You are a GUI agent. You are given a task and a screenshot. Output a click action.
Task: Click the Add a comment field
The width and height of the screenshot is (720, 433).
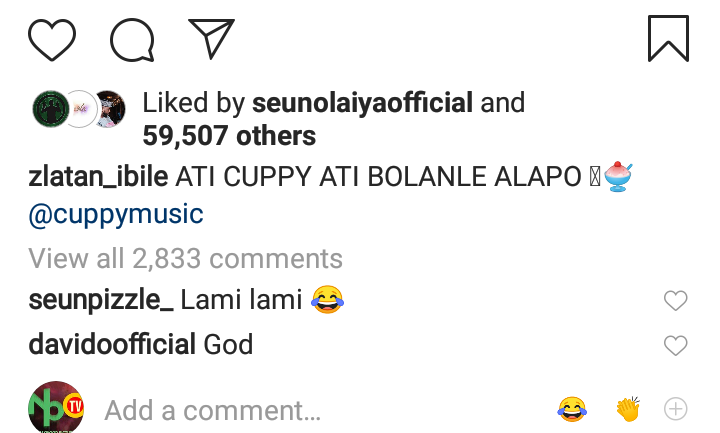tap(212, 410)
